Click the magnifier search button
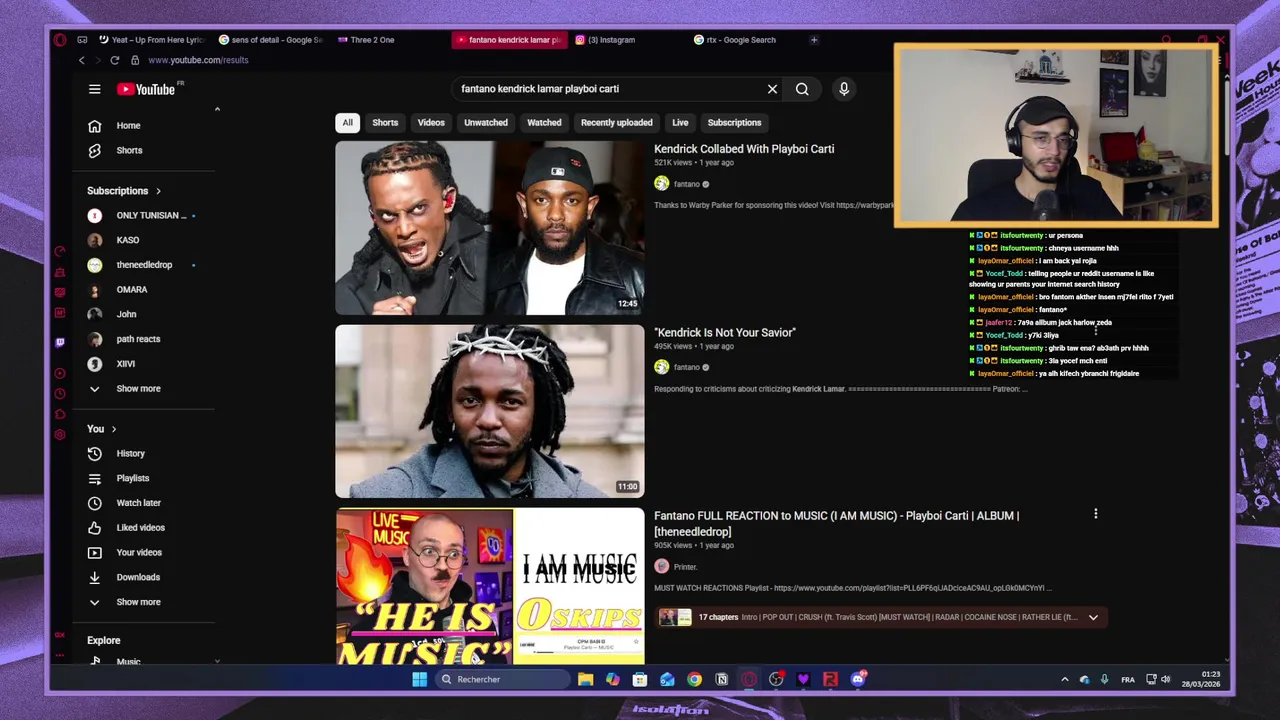Image resolution: width=1280 pixels, height=720 pixels. (802, 89)
